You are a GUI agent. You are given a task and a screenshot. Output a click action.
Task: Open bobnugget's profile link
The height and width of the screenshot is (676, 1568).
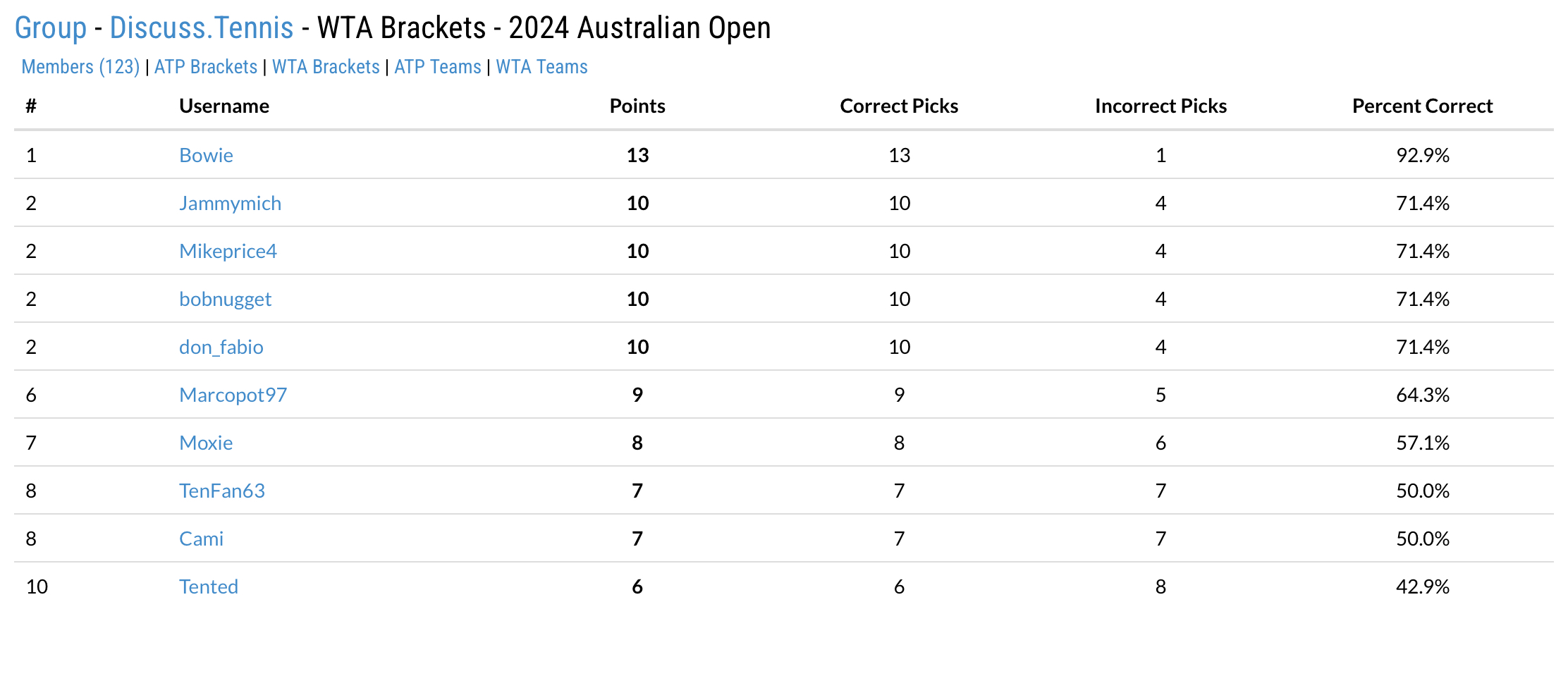click(x=225, y=299)
